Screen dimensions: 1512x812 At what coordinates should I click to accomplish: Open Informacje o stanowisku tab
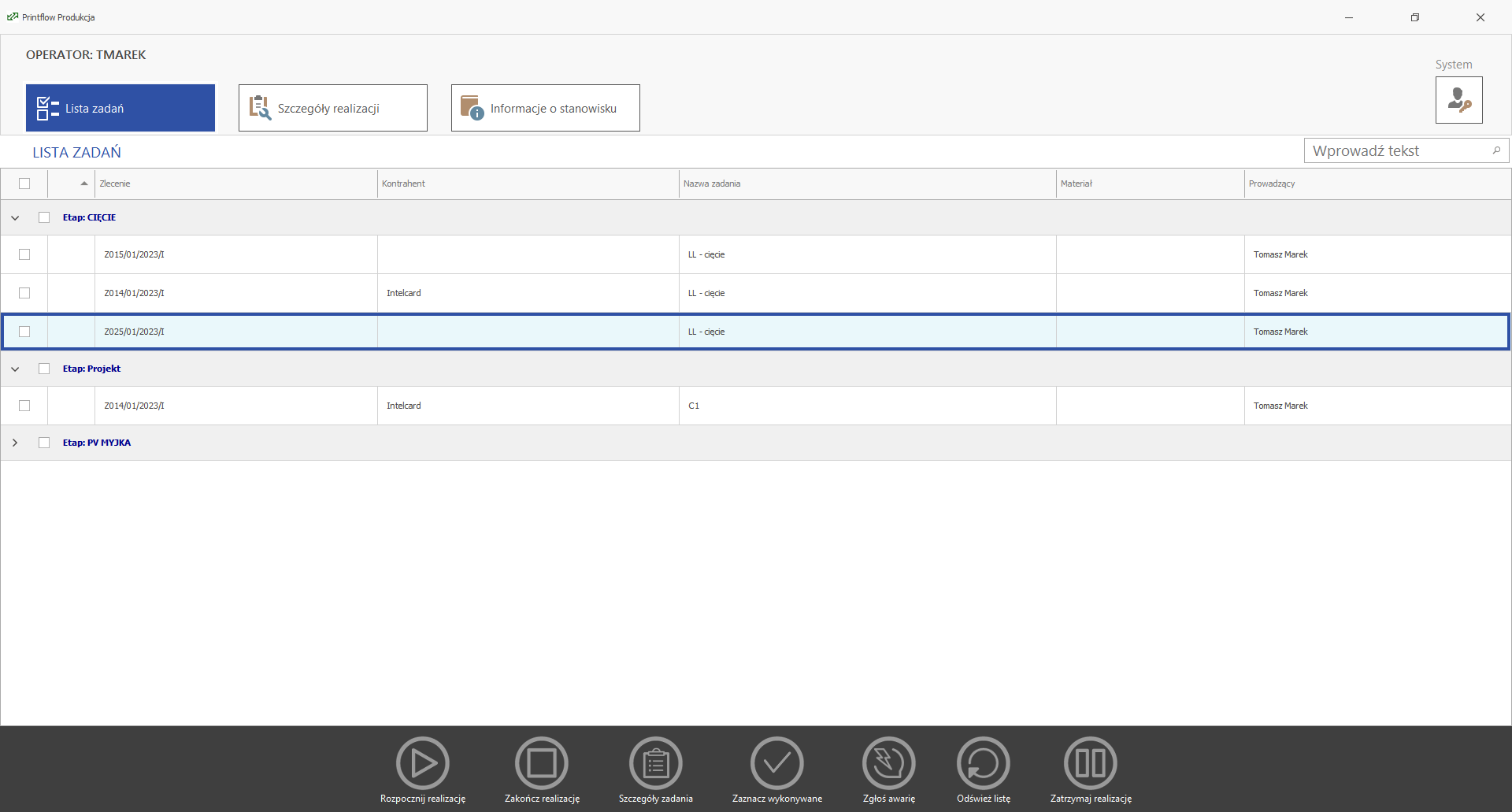(545, 108)
